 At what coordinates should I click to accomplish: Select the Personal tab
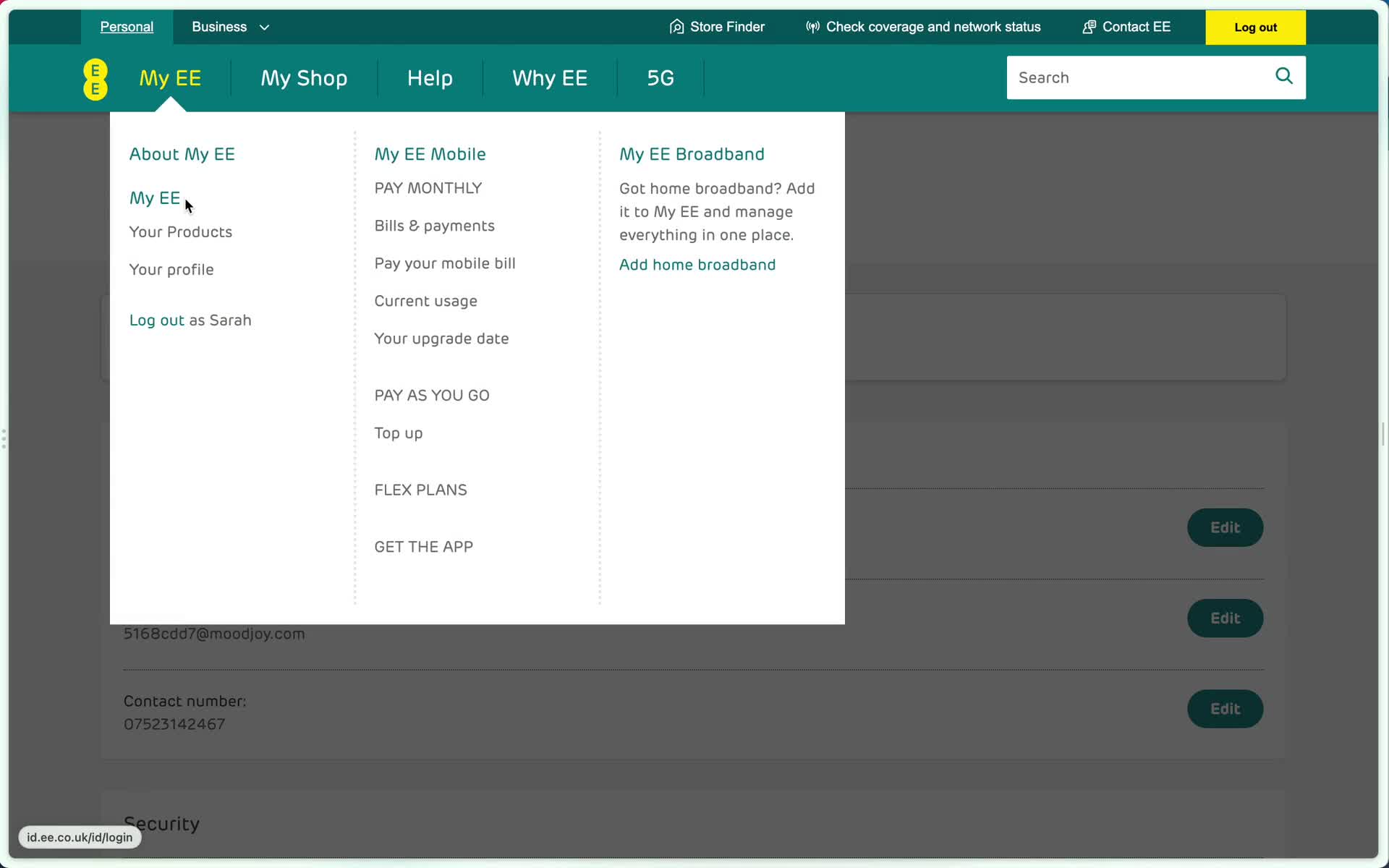pos(127,27)
